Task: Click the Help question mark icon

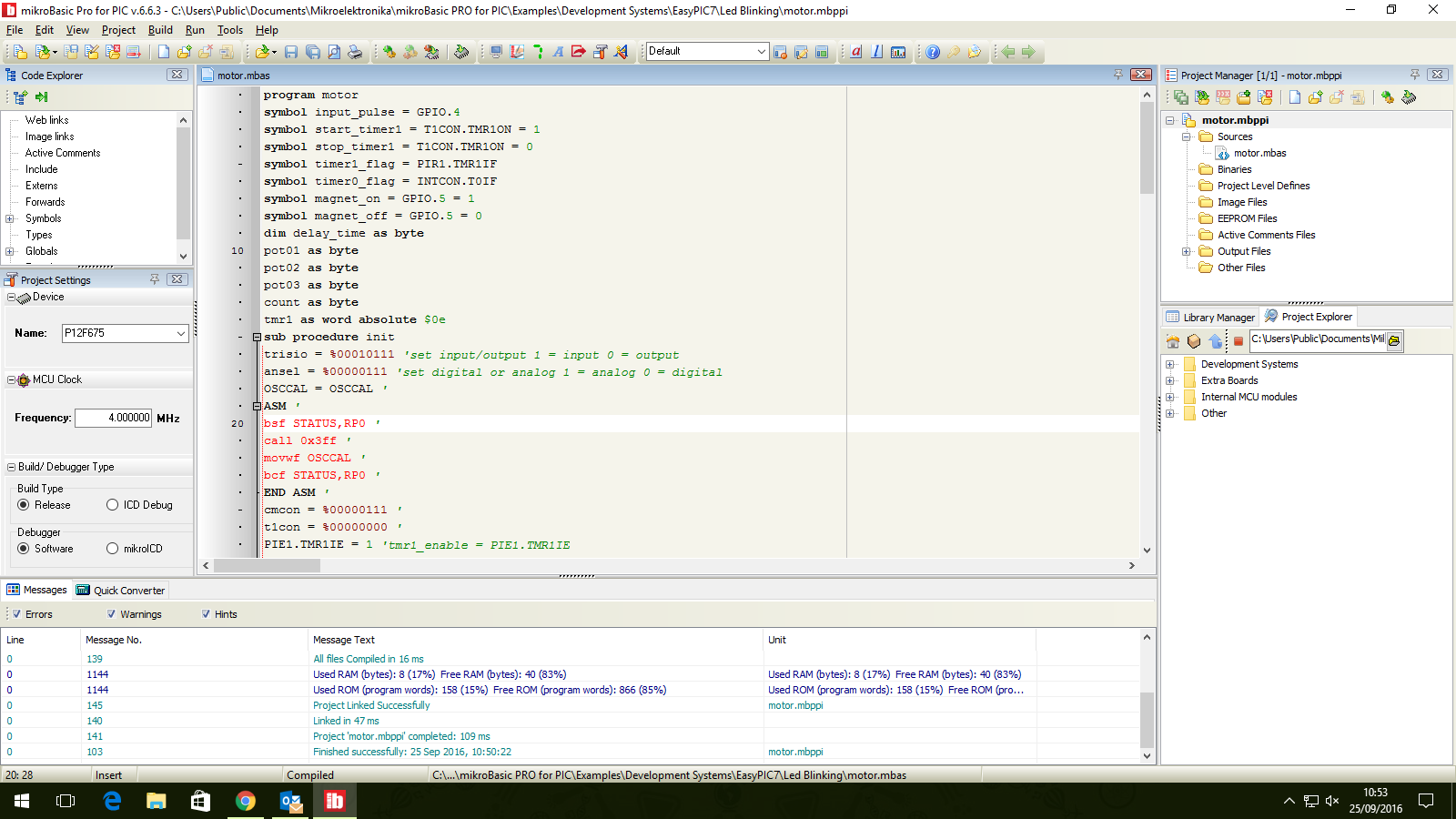Action: tap(933, 52)
